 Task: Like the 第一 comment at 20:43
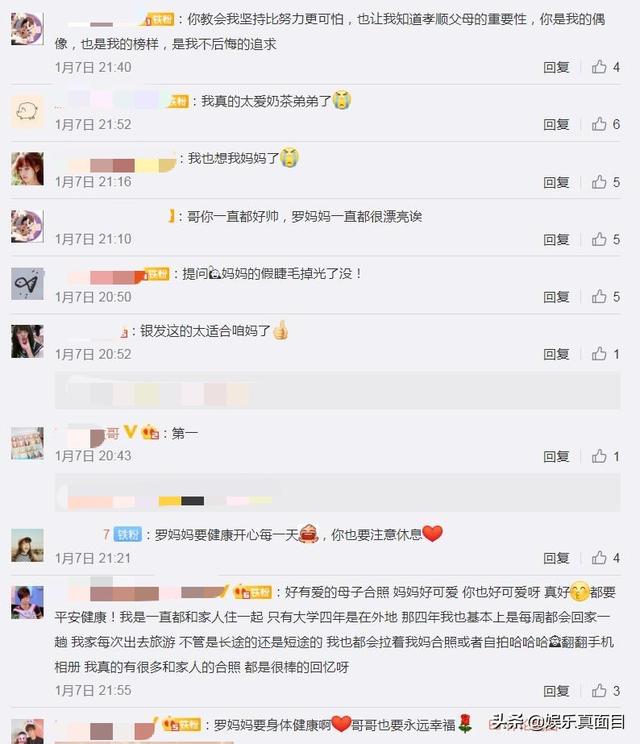coord(605,456)
